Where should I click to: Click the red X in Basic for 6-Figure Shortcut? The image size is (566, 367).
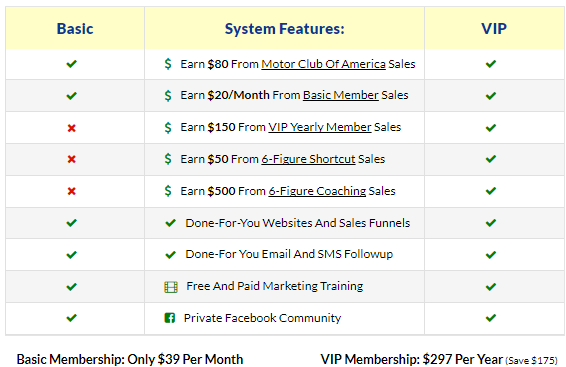click(x=71, y=159)
